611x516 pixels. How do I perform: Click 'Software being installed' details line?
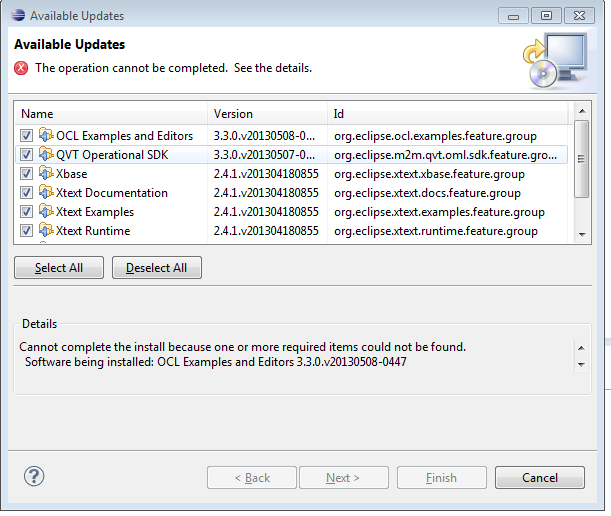pyautogui.click(x=215, y=362)
